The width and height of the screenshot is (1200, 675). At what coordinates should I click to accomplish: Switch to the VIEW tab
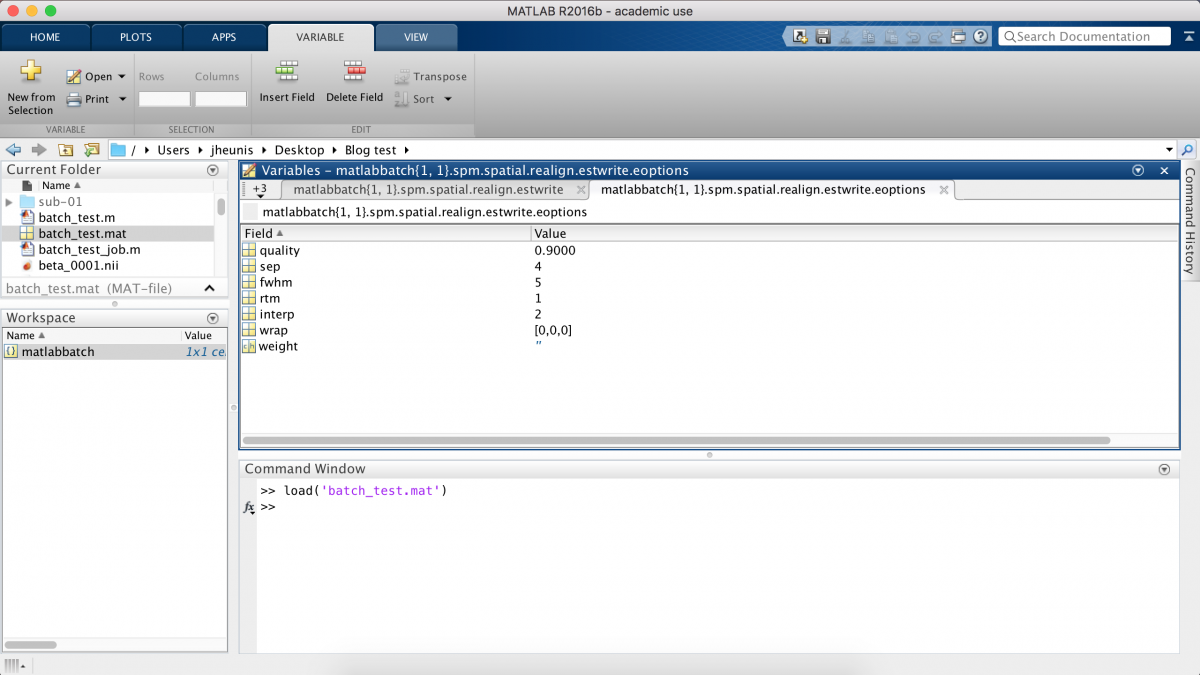pos(416,37)
